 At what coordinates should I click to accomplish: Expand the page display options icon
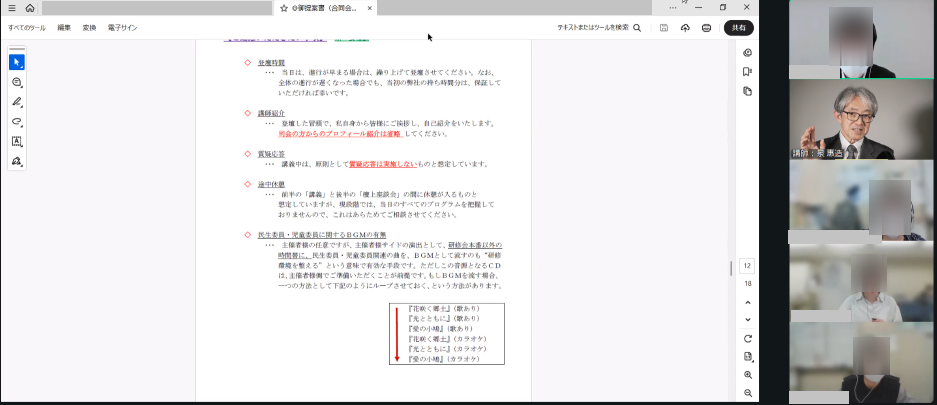tap(747, 356)
